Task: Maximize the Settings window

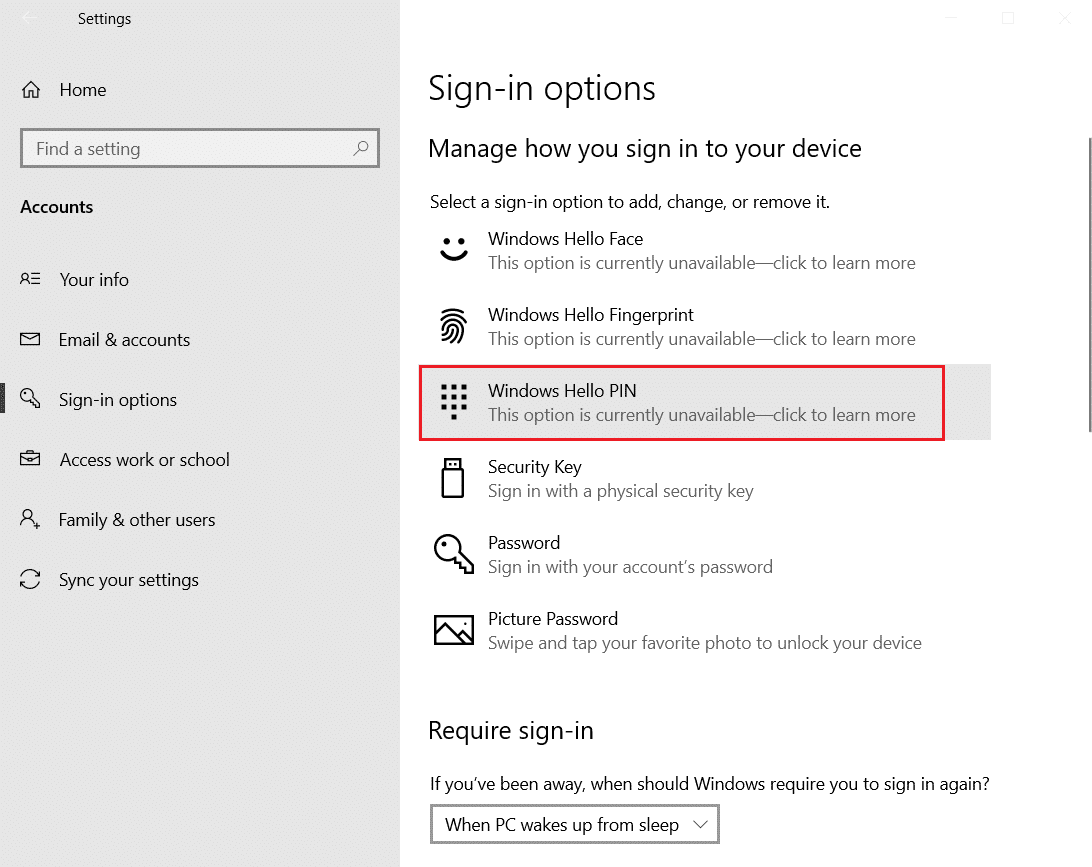Action: [x=1008, y=19]
